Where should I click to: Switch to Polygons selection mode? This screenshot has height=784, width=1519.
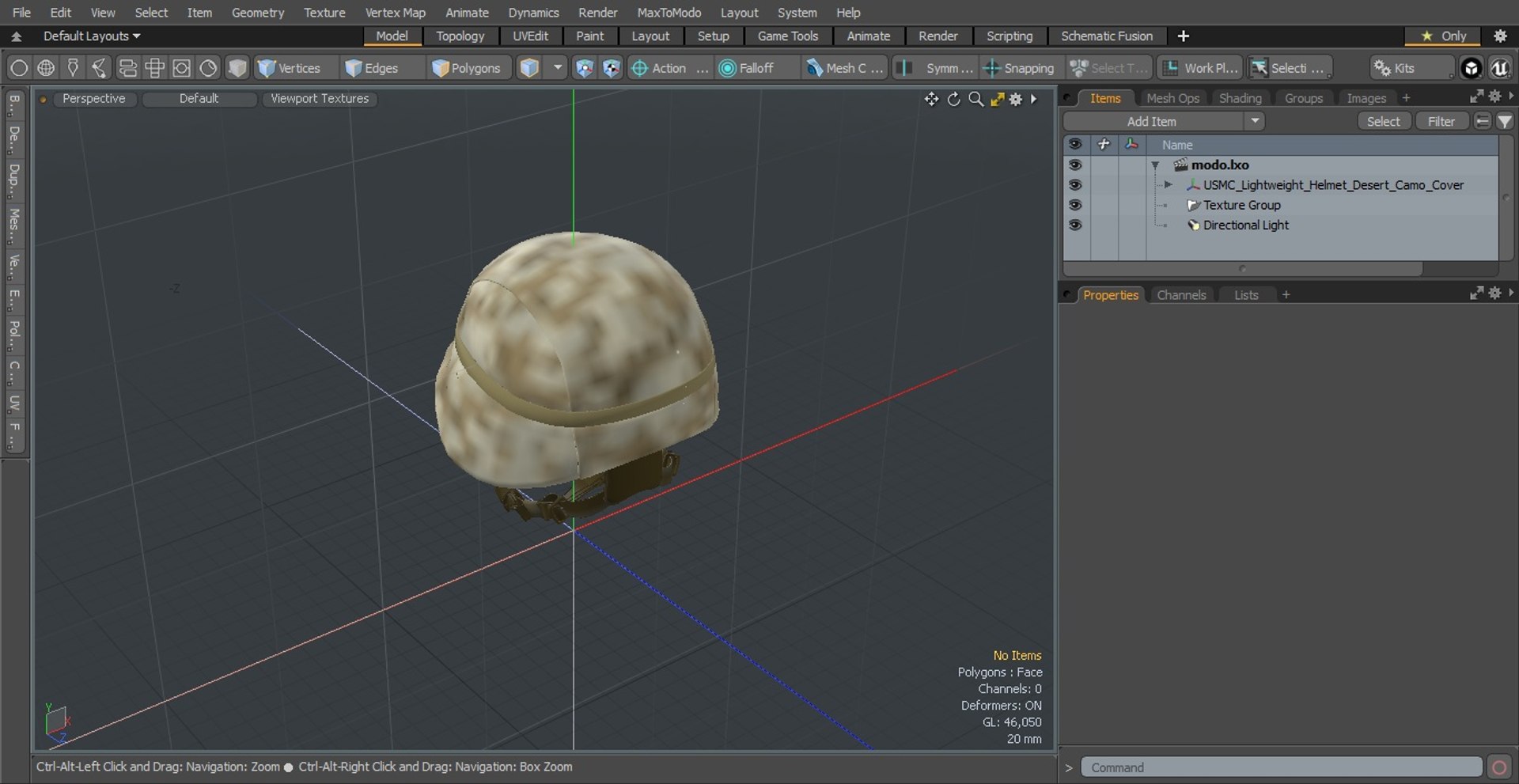click(468, 68)
